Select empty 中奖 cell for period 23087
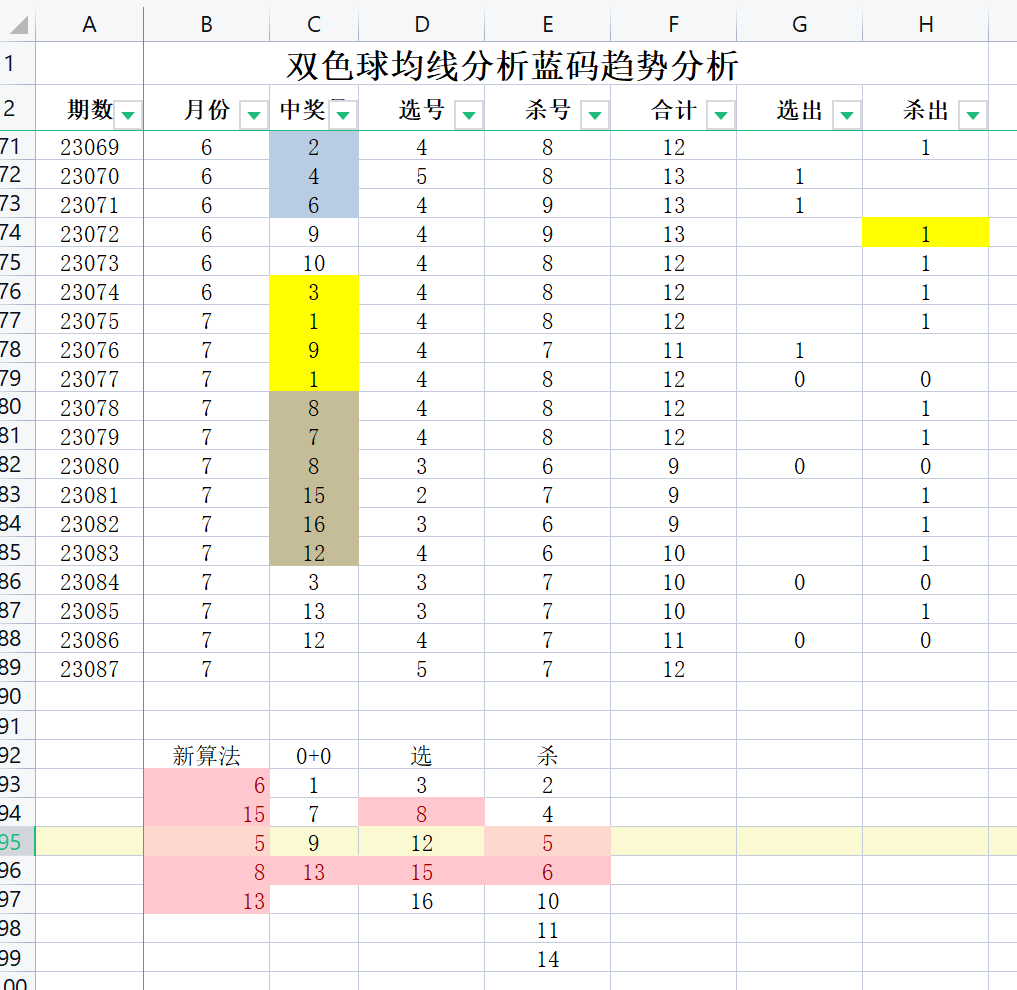The width and height of the screenshot is (1017, 990). [314, 668]
